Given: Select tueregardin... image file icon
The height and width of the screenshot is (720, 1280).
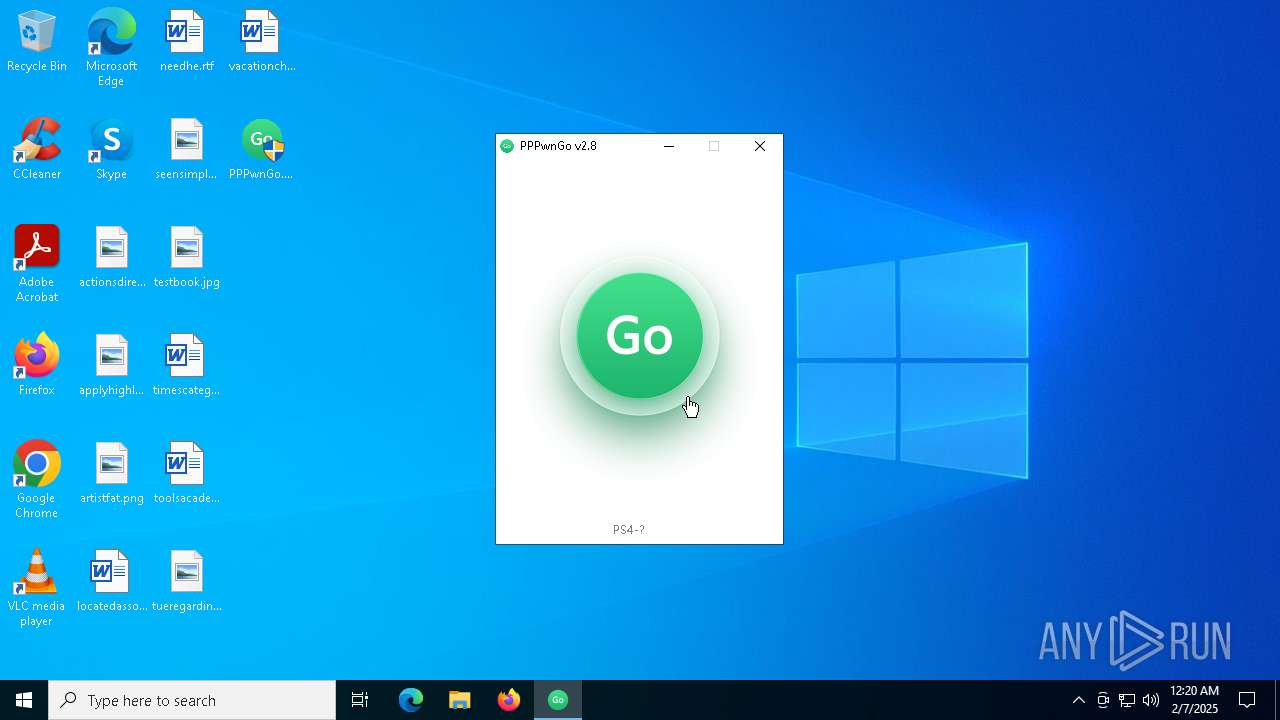Looking at the screenshot, I should pyautogui.click(x=187, y=582).
